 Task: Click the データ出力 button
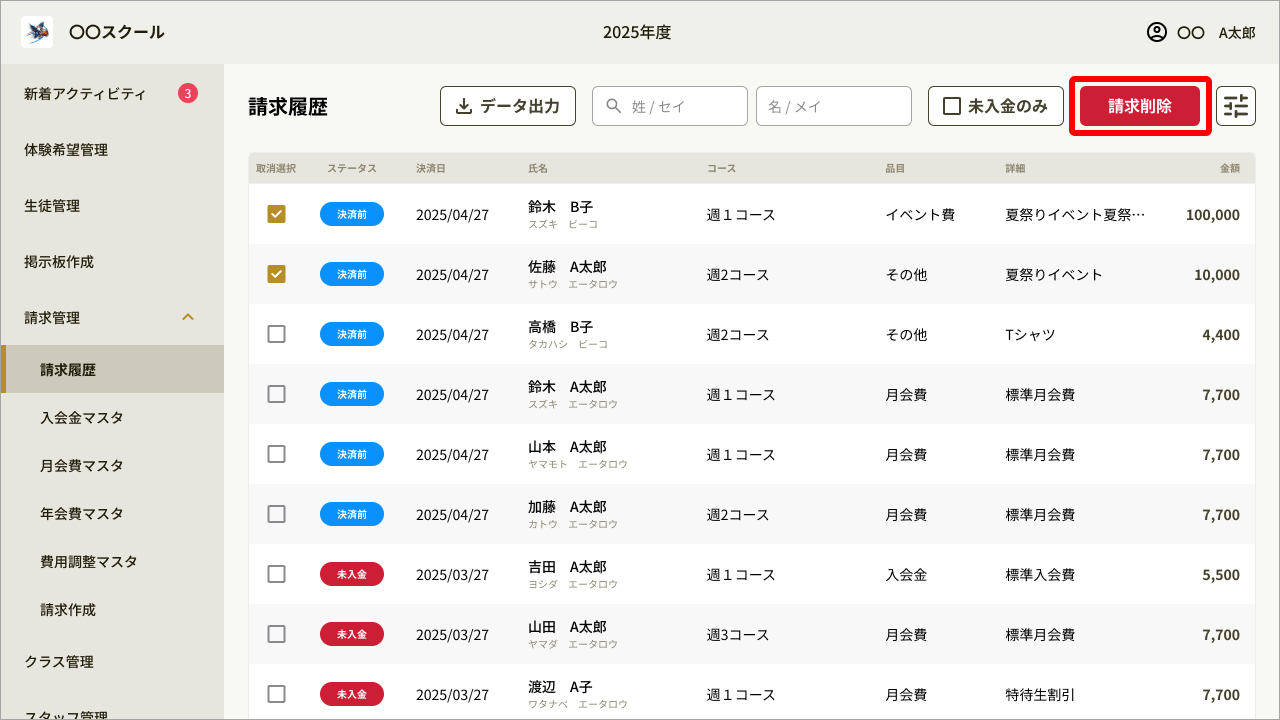508,105
